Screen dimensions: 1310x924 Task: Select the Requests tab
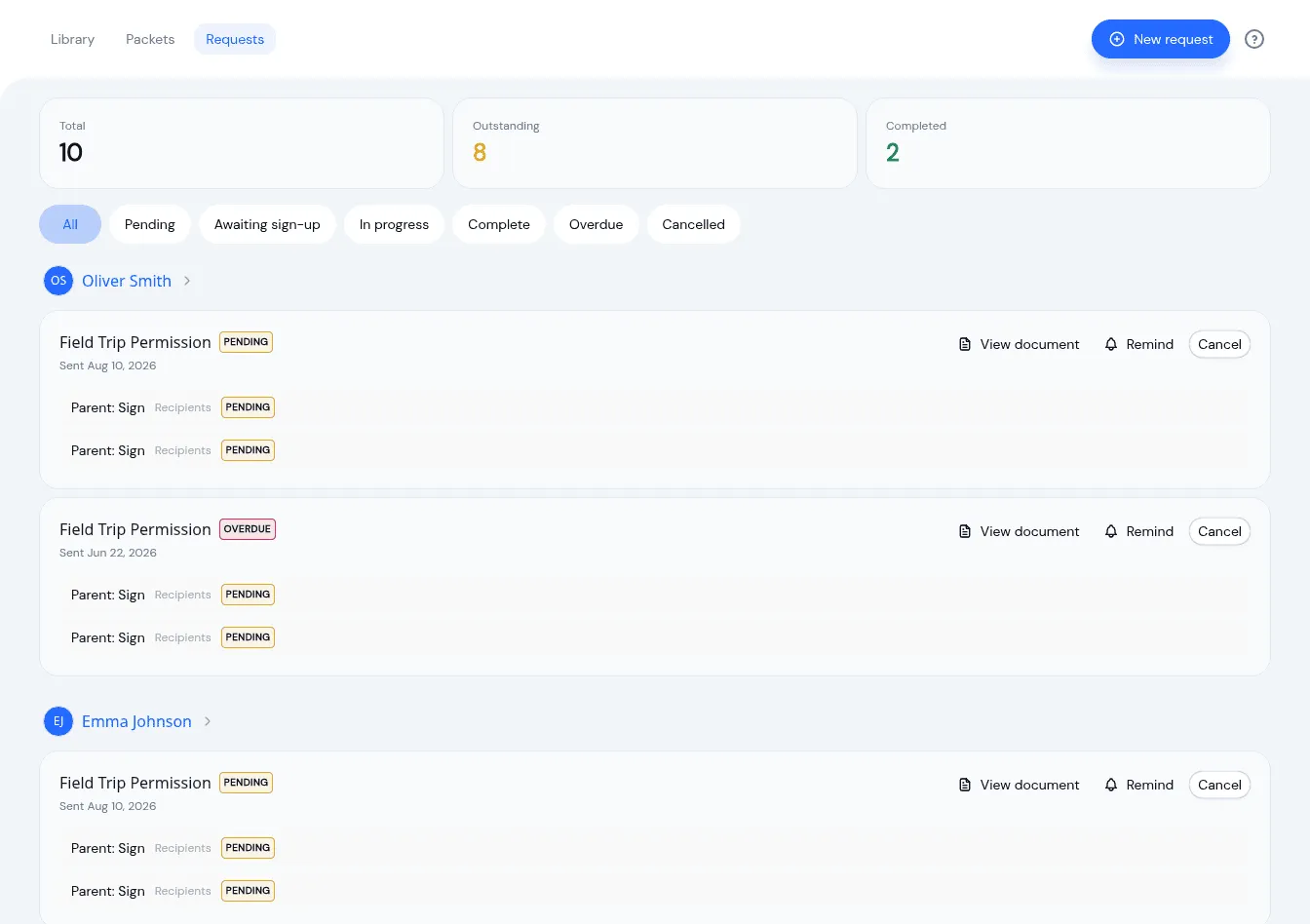pos(235,39)
